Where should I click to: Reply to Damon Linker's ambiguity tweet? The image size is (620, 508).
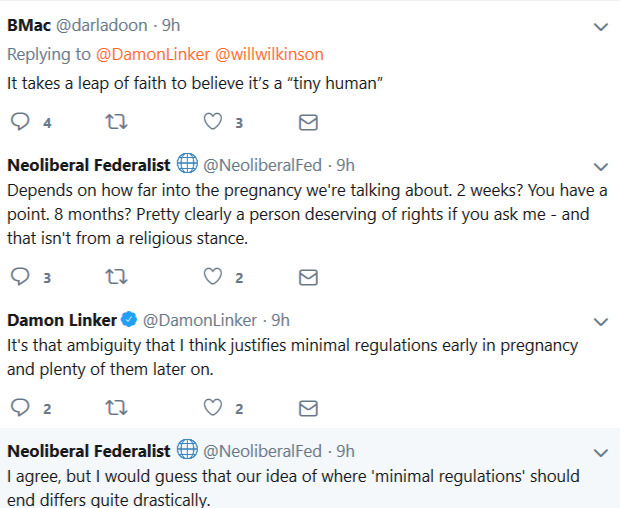pos(20,407)
